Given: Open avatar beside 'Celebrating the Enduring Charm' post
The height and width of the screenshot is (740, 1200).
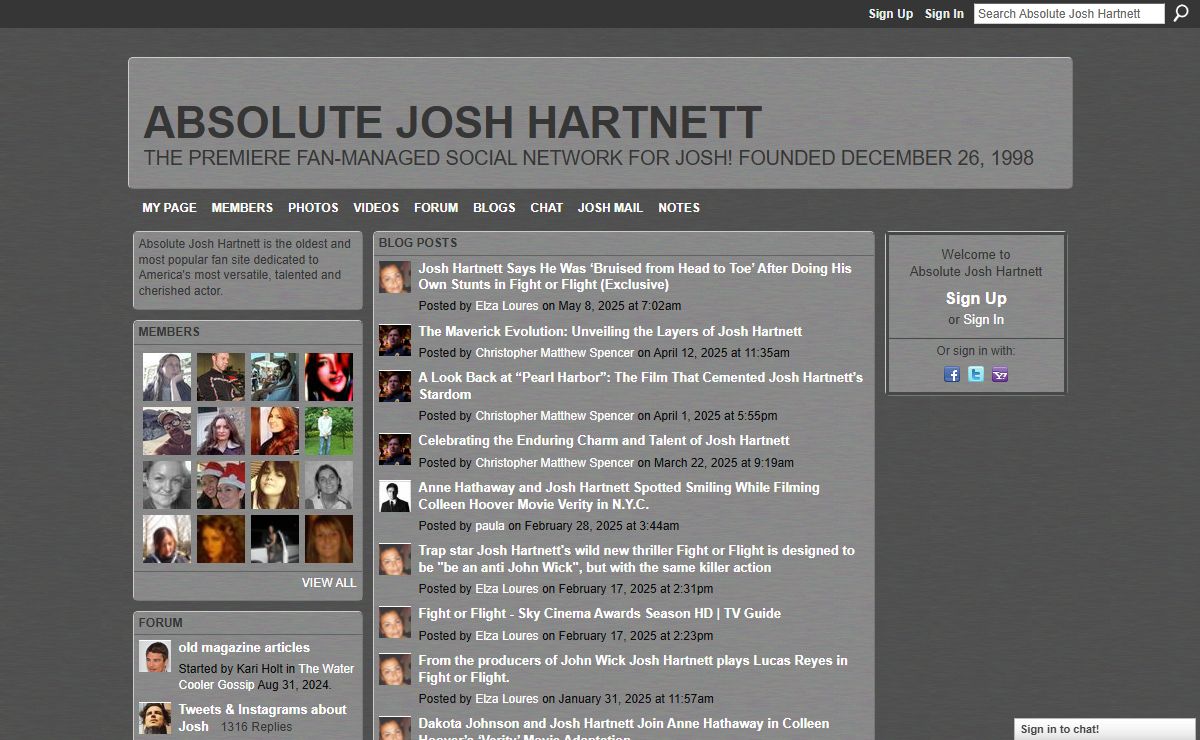Looking at the screenshot, I should tap(395, 449).
